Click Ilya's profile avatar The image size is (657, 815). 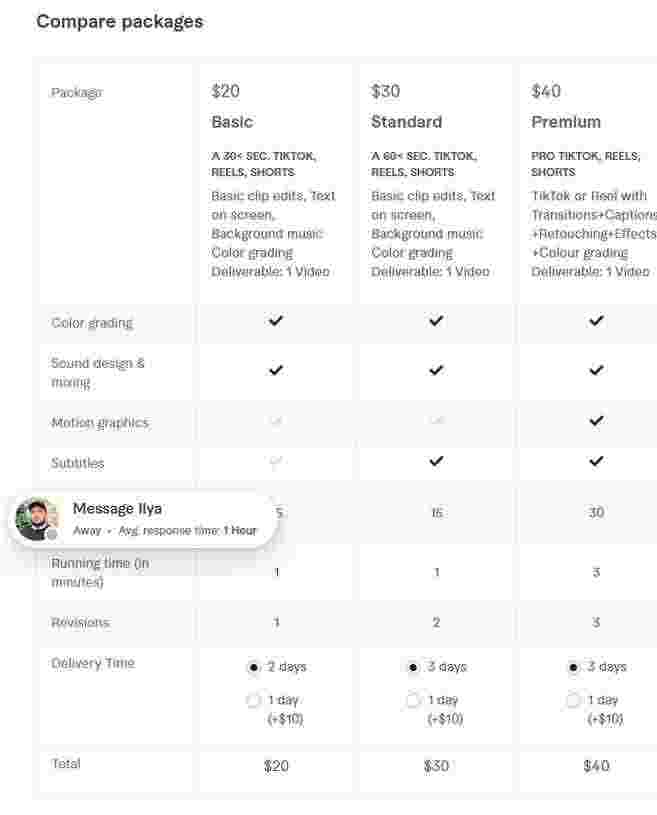click(x=38, y=519)
